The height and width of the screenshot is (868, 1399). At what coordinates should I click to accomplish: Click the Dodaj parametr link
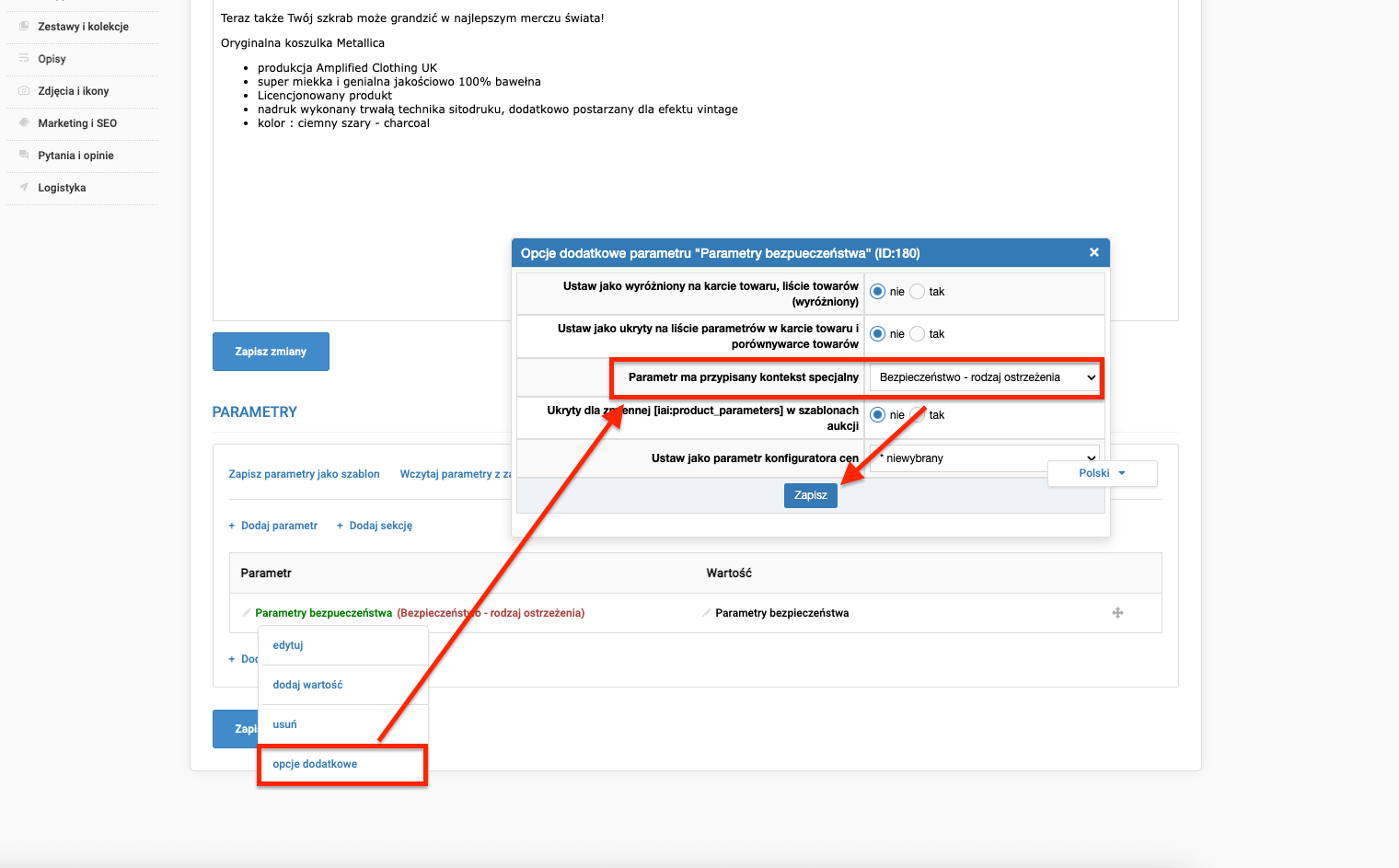273,526
